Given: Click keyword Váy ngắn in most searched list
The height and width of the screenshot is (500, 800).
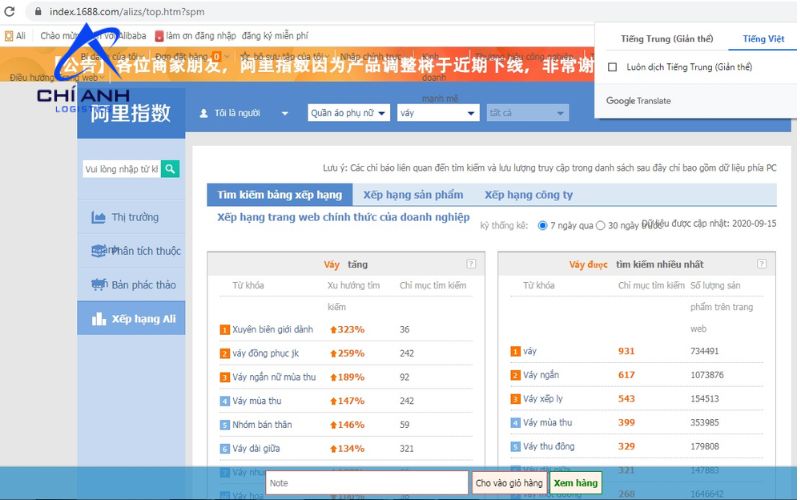Looking at the screenshot, I should coord(541,375).
